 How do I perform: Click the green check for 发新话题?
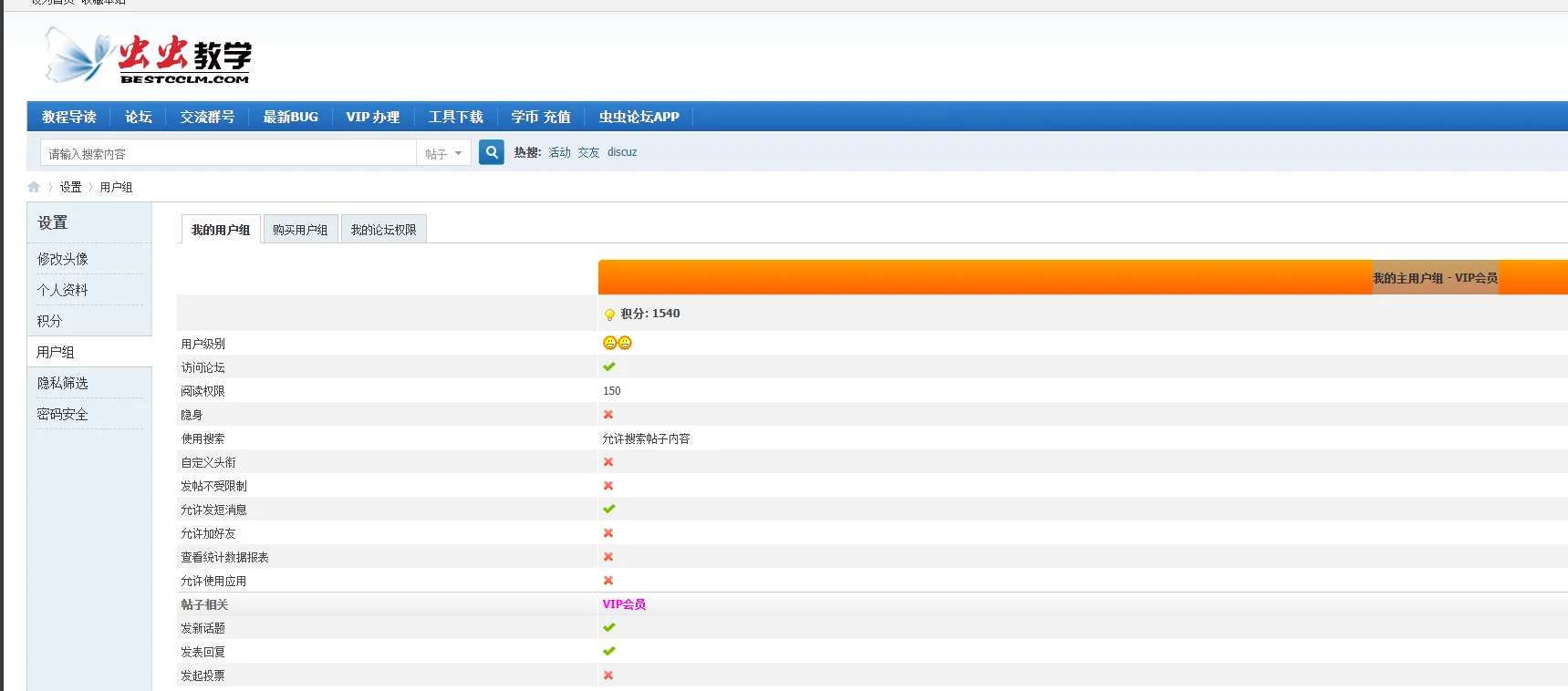(x=609, y=627)
